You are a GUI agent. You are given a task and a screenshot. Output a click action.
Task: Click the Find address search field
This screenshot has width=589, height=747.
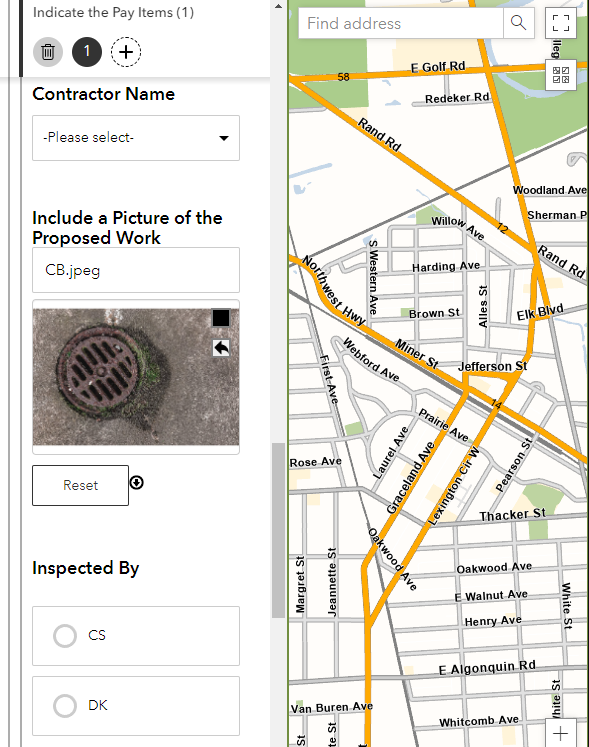pyautogui.click(x=401, y=23)
